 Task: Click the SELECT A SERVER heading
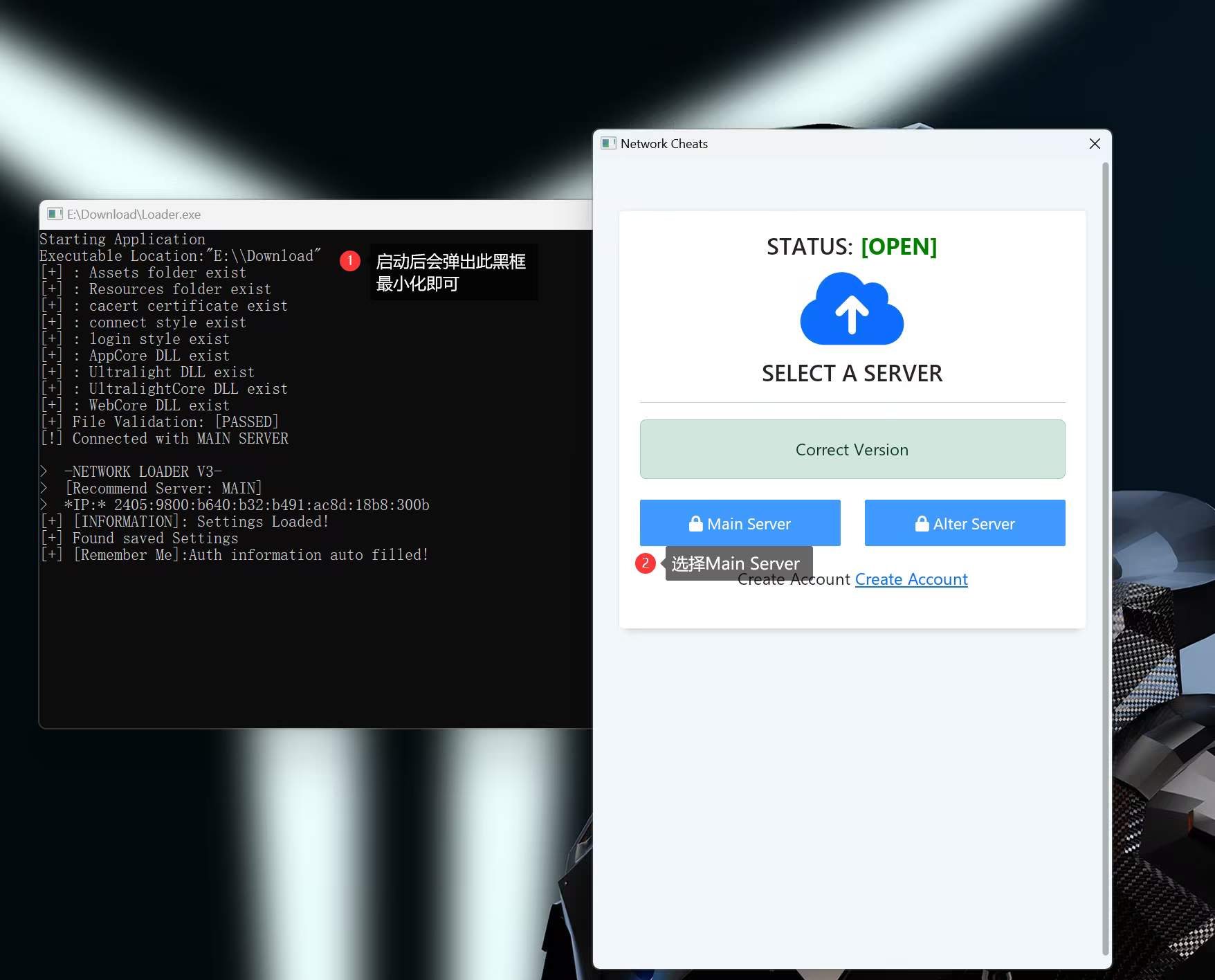click(852, 373)
